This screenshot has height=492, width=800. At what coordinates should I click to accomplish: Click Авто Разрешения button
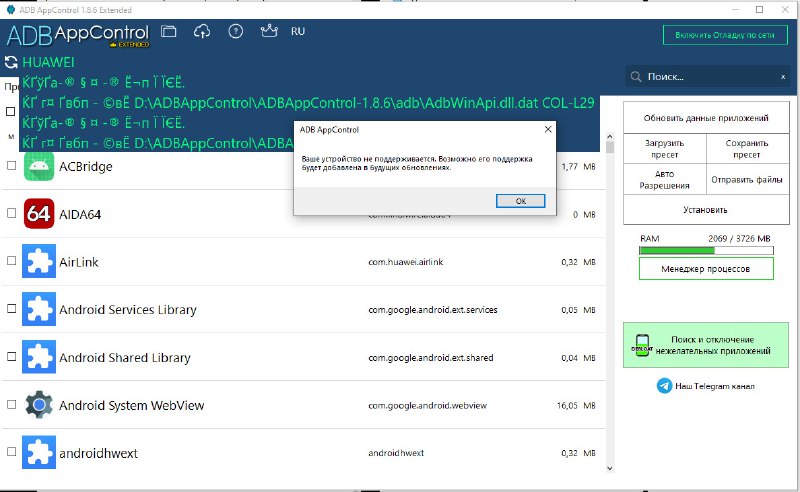665,180
